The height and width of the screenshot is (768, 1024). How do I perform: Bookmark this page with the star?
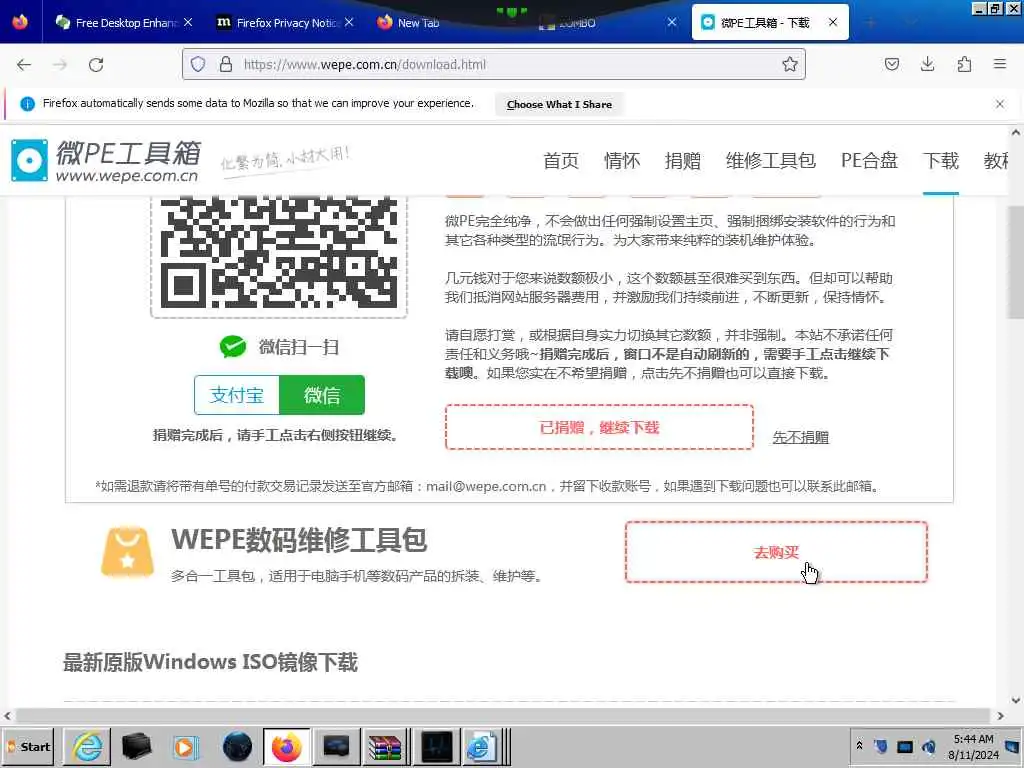click(x=790, y=64)
